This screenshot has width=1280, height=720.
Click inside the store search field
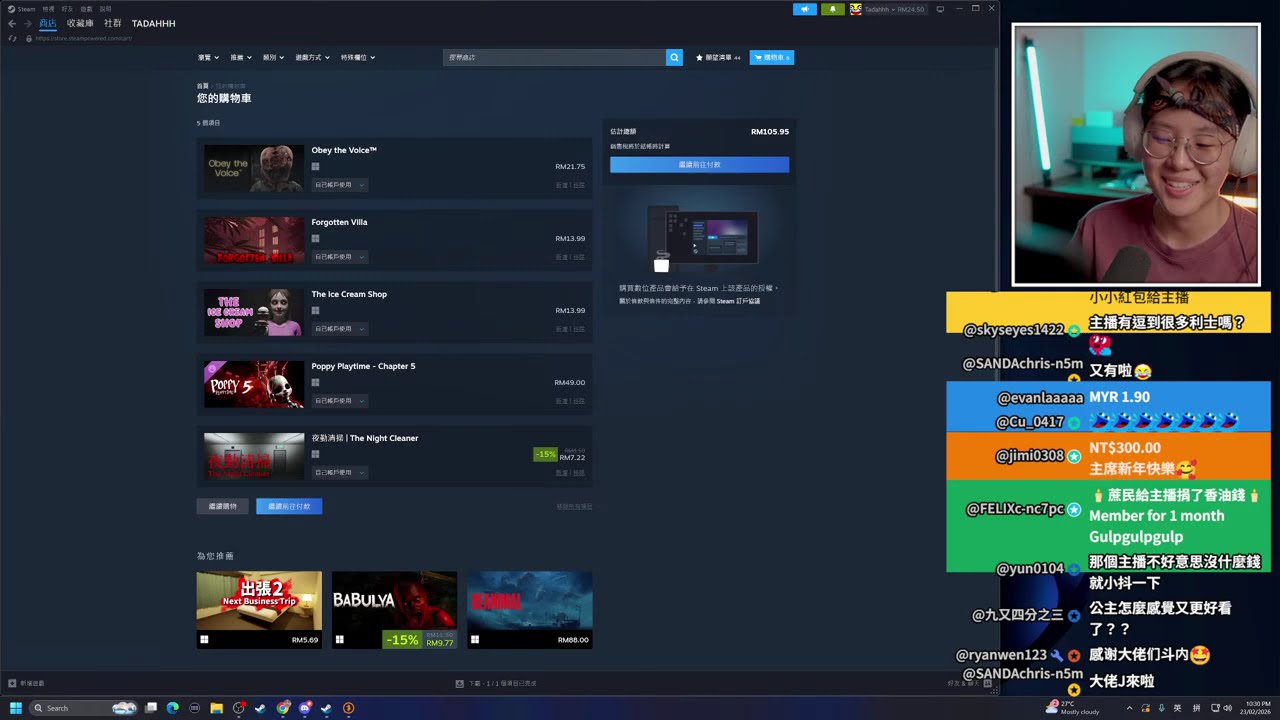pyautogui.click(x=554, y=57)
